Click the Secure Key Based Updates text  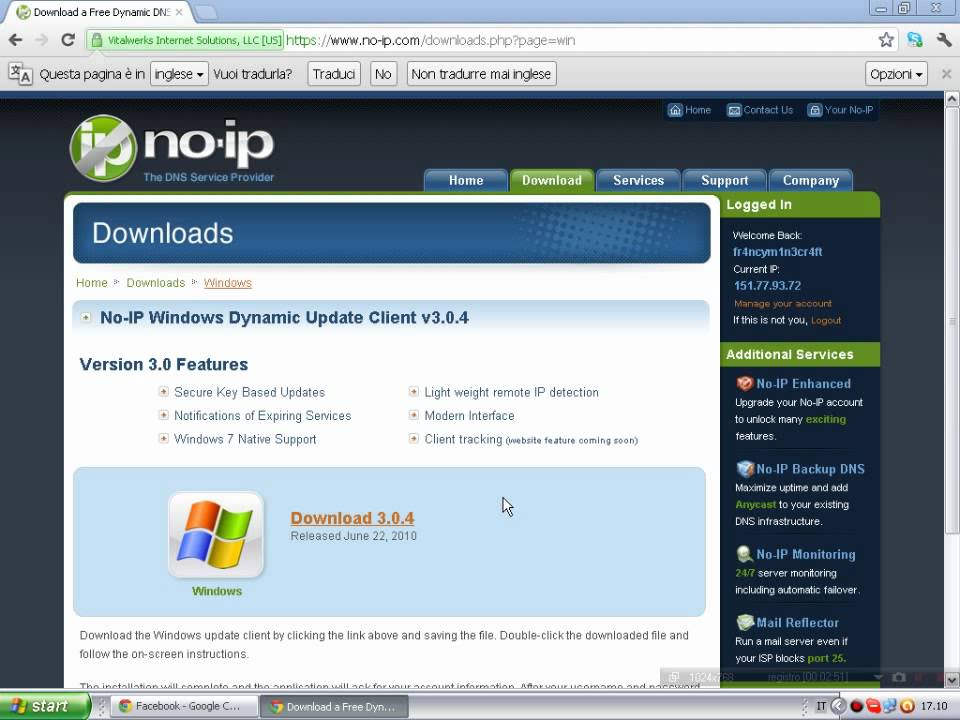click(x=249, y=392)
